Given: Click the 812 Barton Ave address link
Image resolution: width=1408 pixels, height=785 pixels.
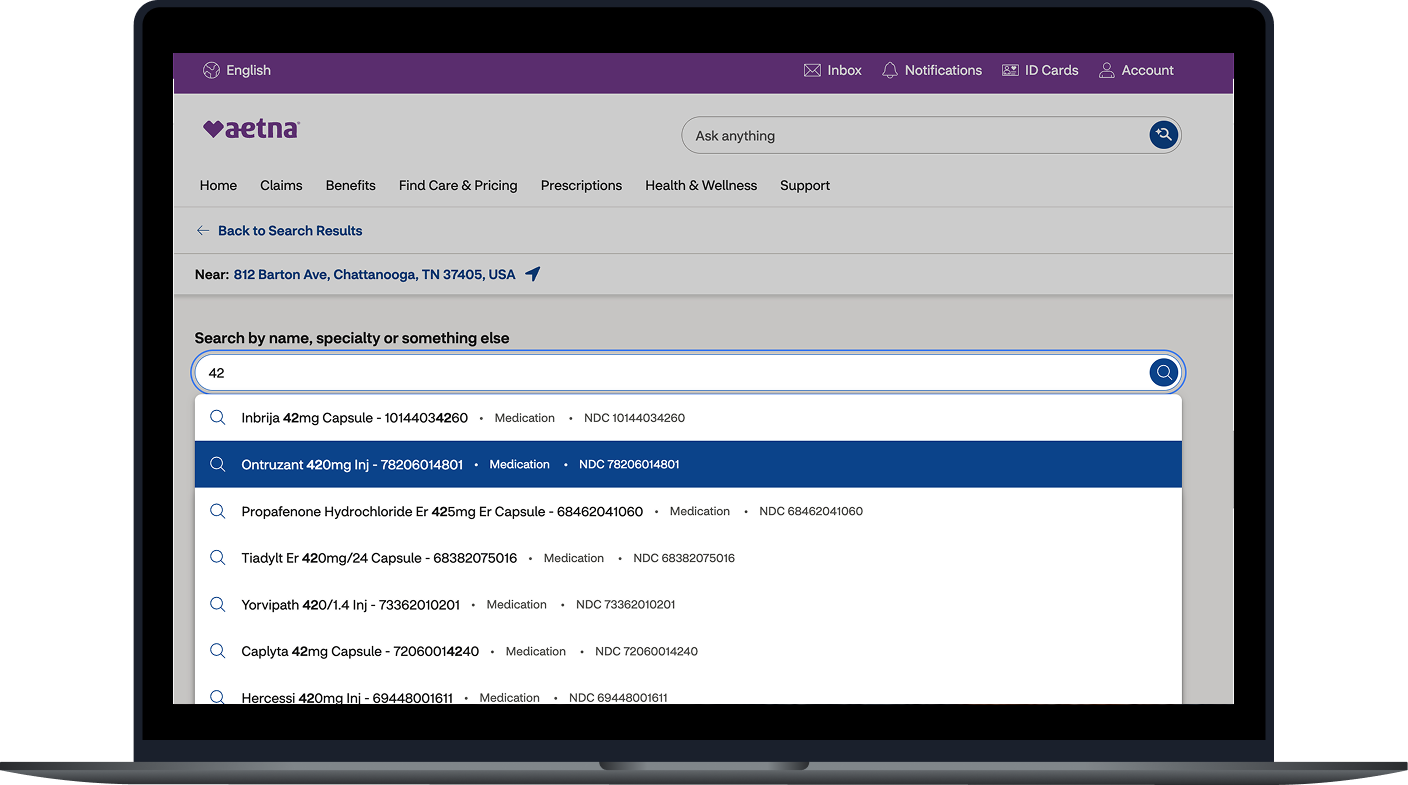Looking at the screenshot, I should [x=375, y=274].
